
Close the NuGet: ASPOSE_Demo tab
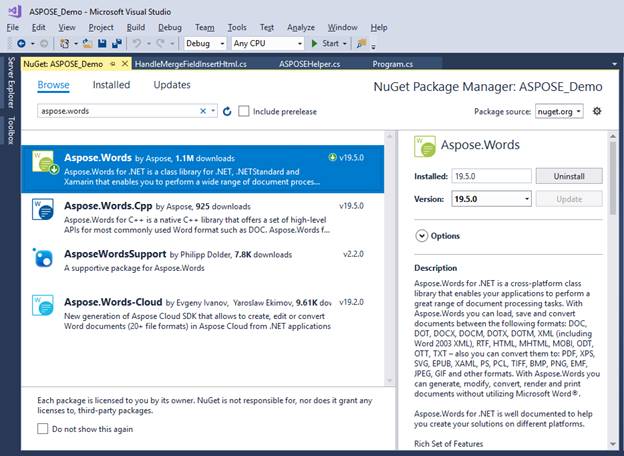click(125, 64)
